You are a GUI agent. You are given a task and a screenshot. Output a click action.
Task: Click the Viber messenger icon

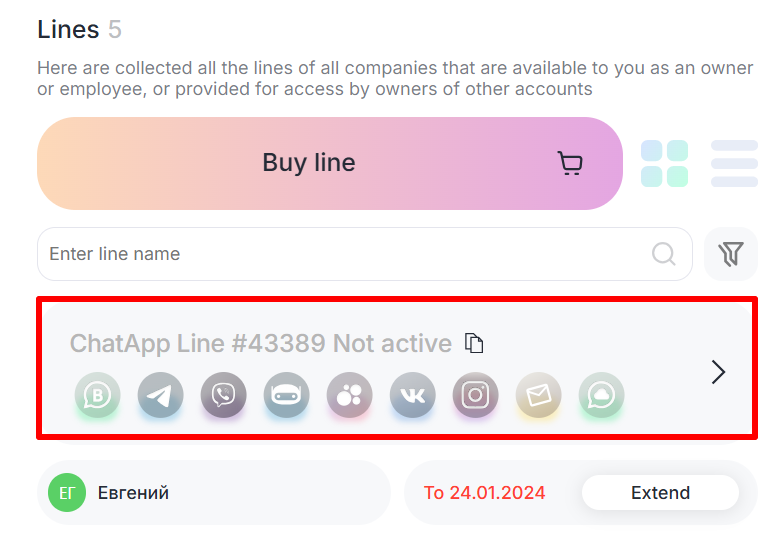(x=224, y=395)
